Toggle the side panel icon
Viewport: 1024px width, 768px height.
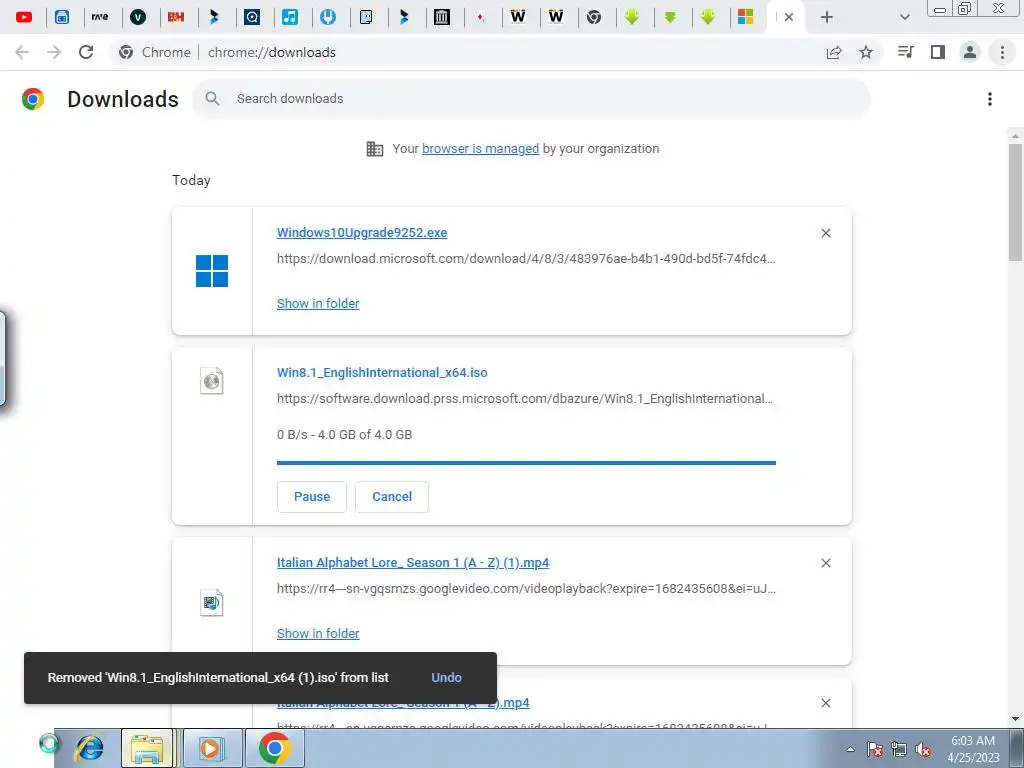(x=938, y=52)
